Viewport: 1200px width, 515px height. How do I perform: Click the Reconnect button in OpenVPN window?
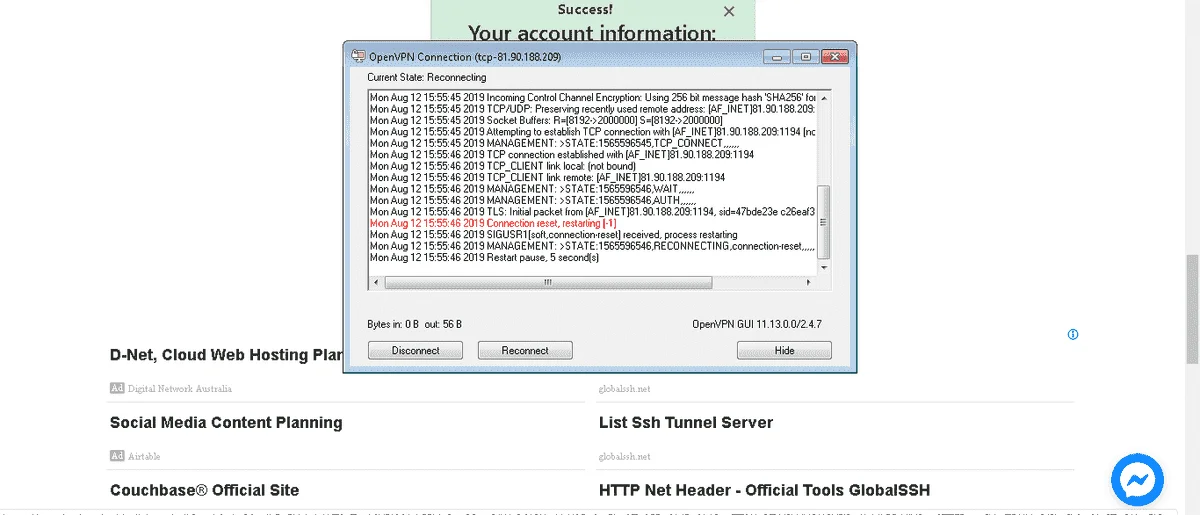point(525,350)
